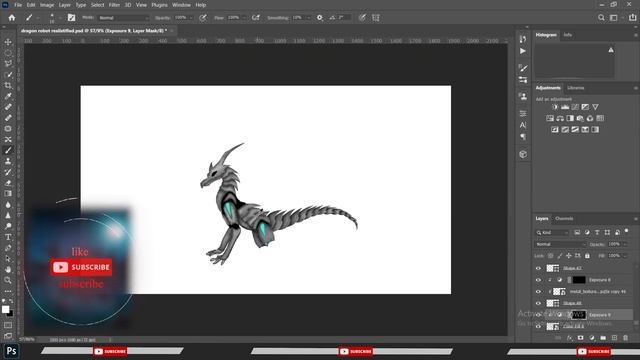
Task: Open the Actions panel play icon
Action: click(x=523, y=51)
